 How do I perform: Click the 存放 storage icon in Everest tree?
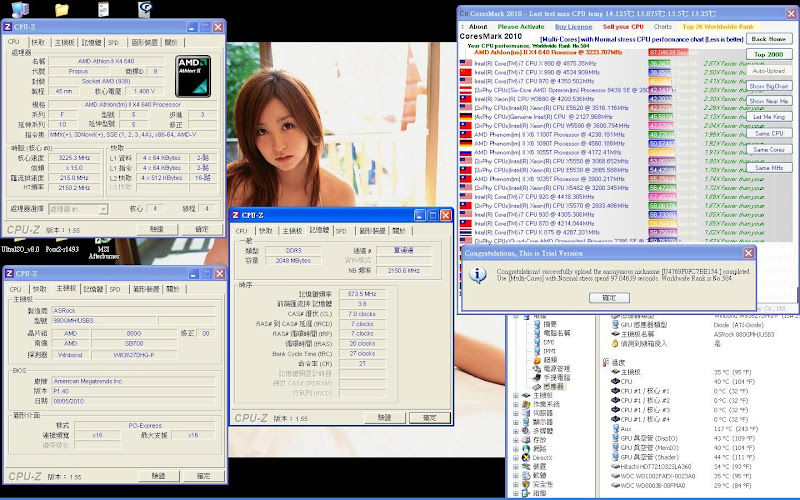click(526, 440)
